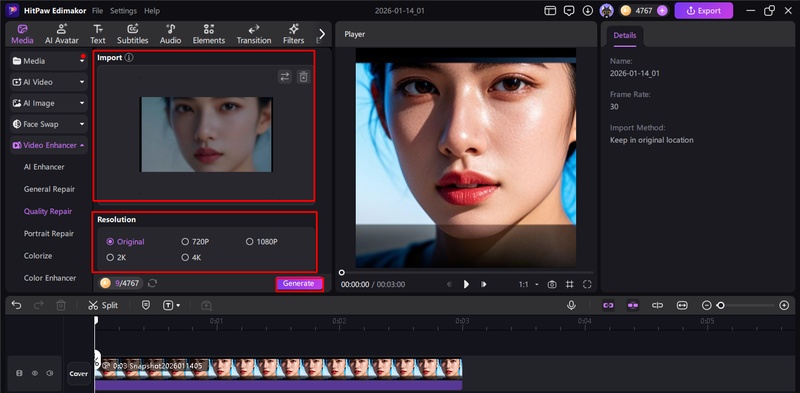
Task: Enter fullscreen preview
Action: (x=587, y=284)
